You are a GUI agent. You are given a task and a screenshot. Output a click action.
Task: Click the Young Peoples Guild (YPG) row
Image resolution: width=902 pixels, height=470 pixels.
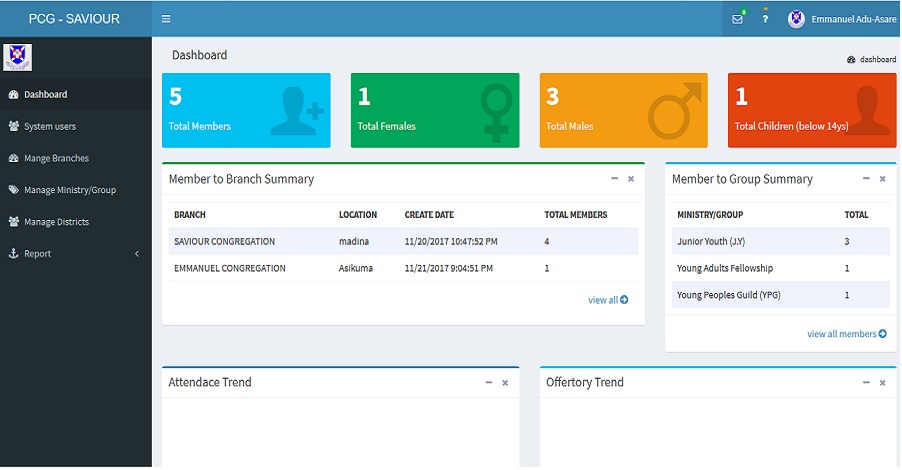(x=781, y=295)
